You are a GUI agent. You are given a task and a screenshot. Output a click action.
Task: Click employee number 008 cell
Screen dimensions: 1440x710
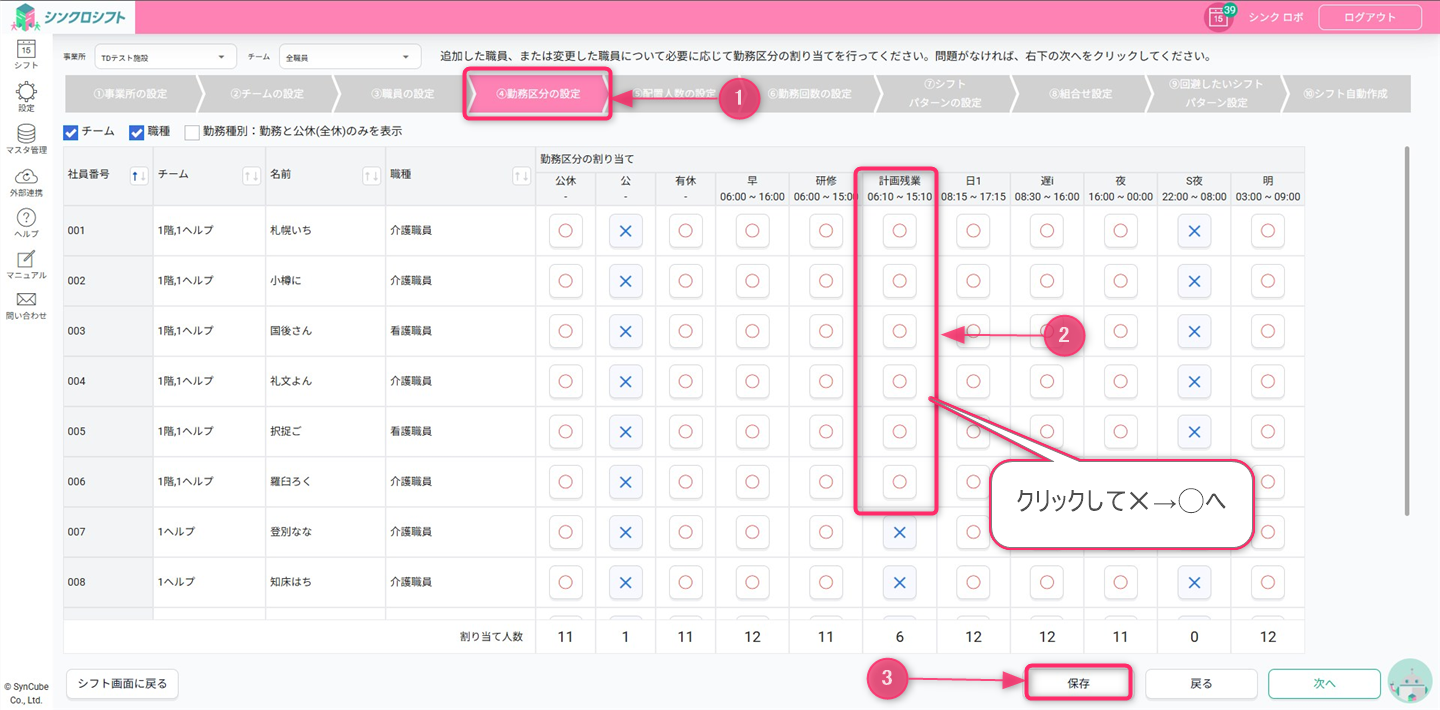point(108,582)
